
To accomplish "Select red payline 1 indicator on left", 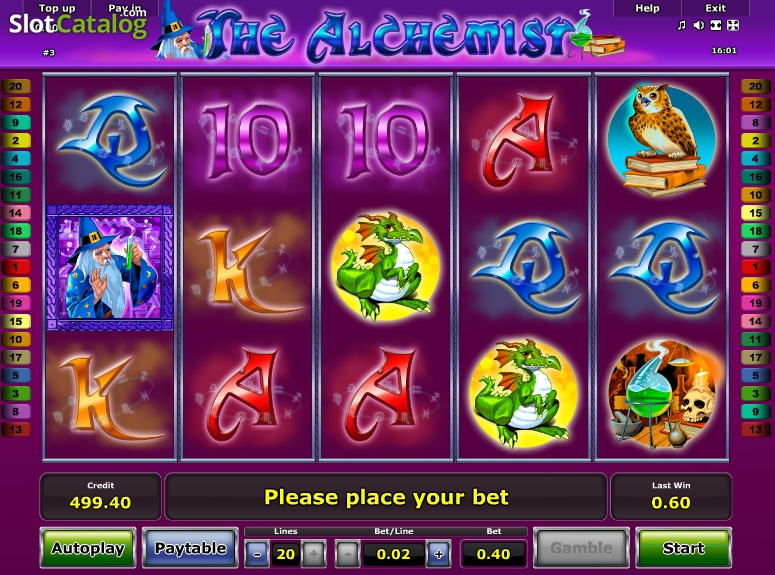I will point(16,267).
